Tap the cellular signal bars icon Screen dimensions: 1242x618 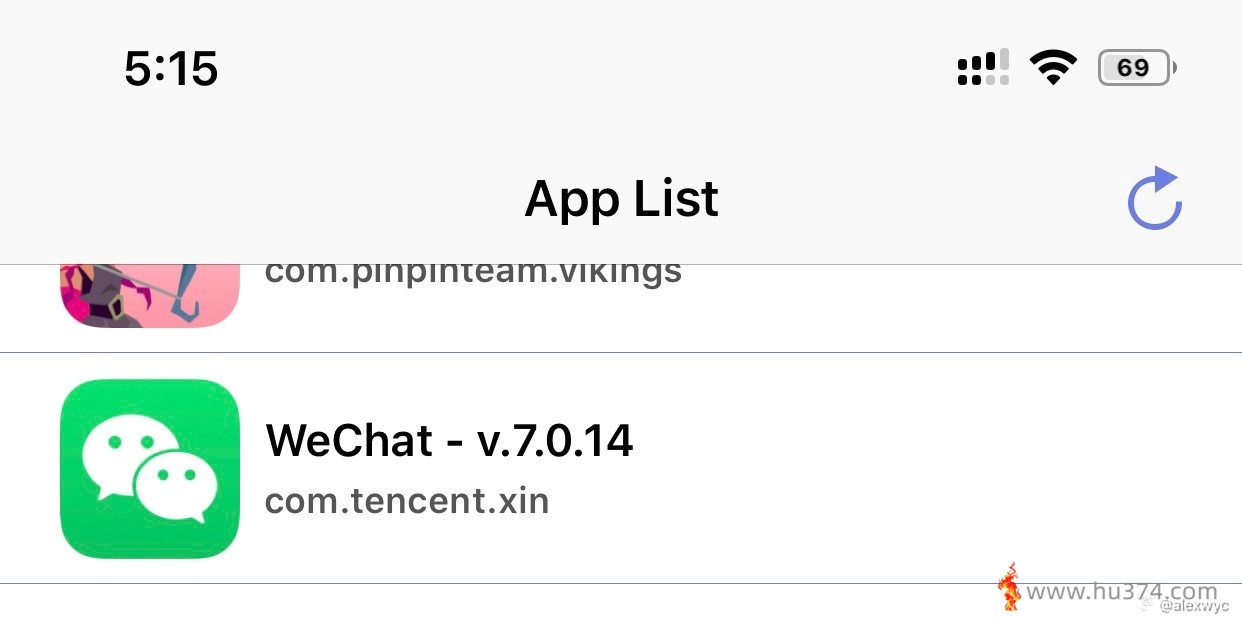[x=983, y=68]
